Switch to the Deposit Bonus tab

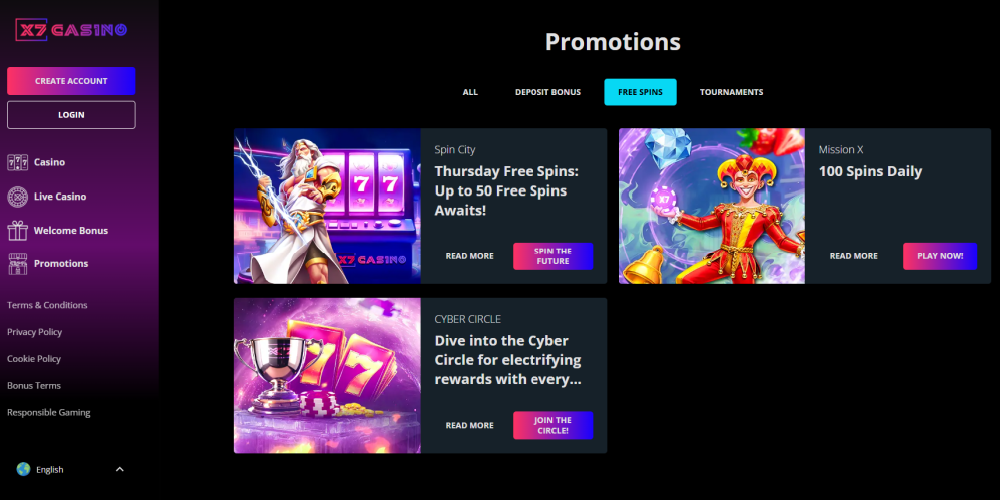[548, 92]
